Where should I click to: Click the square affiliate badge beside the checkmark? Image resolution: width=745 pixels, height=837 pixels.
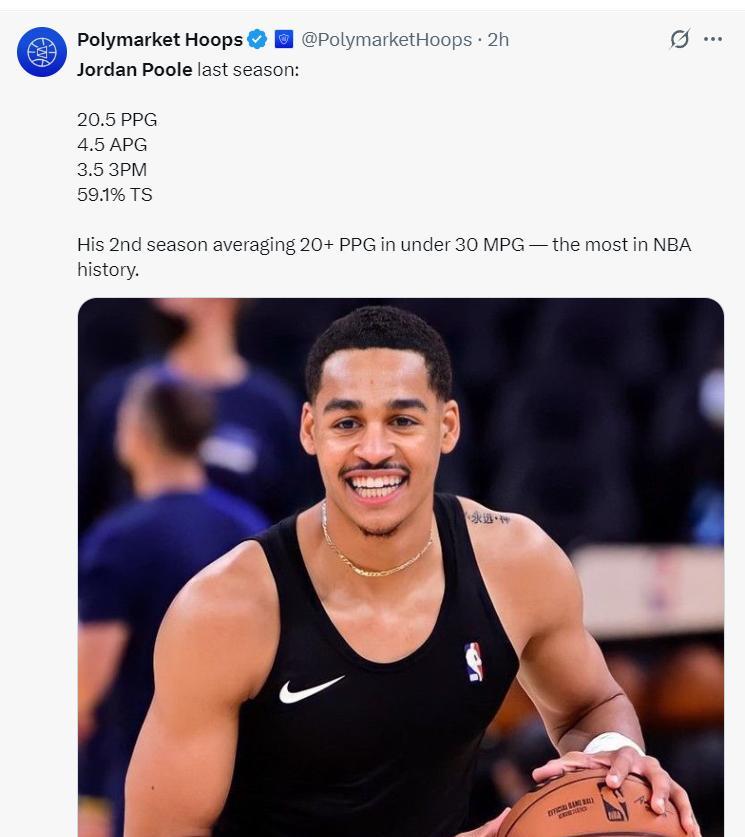pos(284,40)
